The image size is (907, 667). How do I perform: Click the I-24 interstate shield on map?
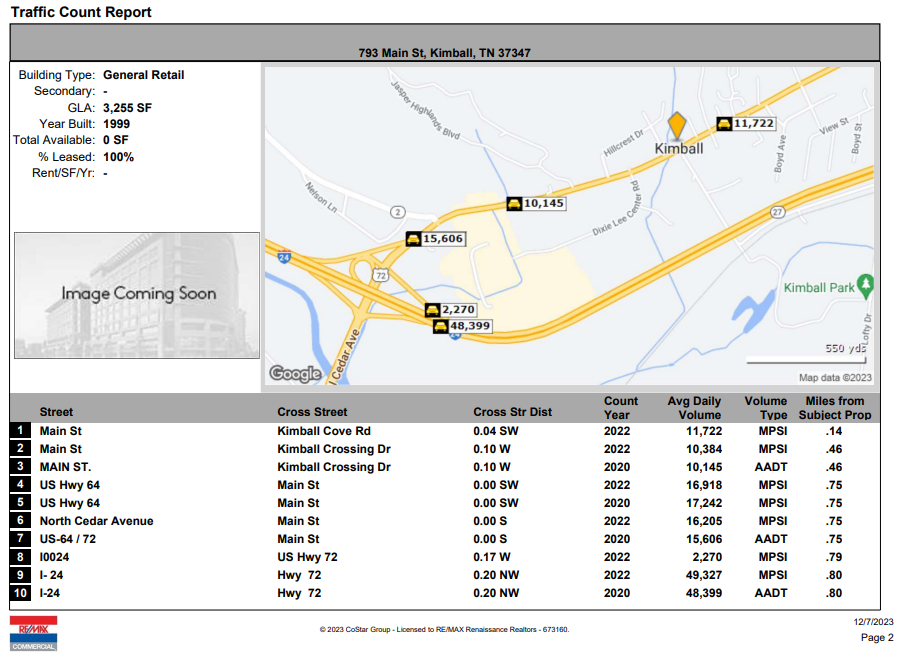[284, 257]
